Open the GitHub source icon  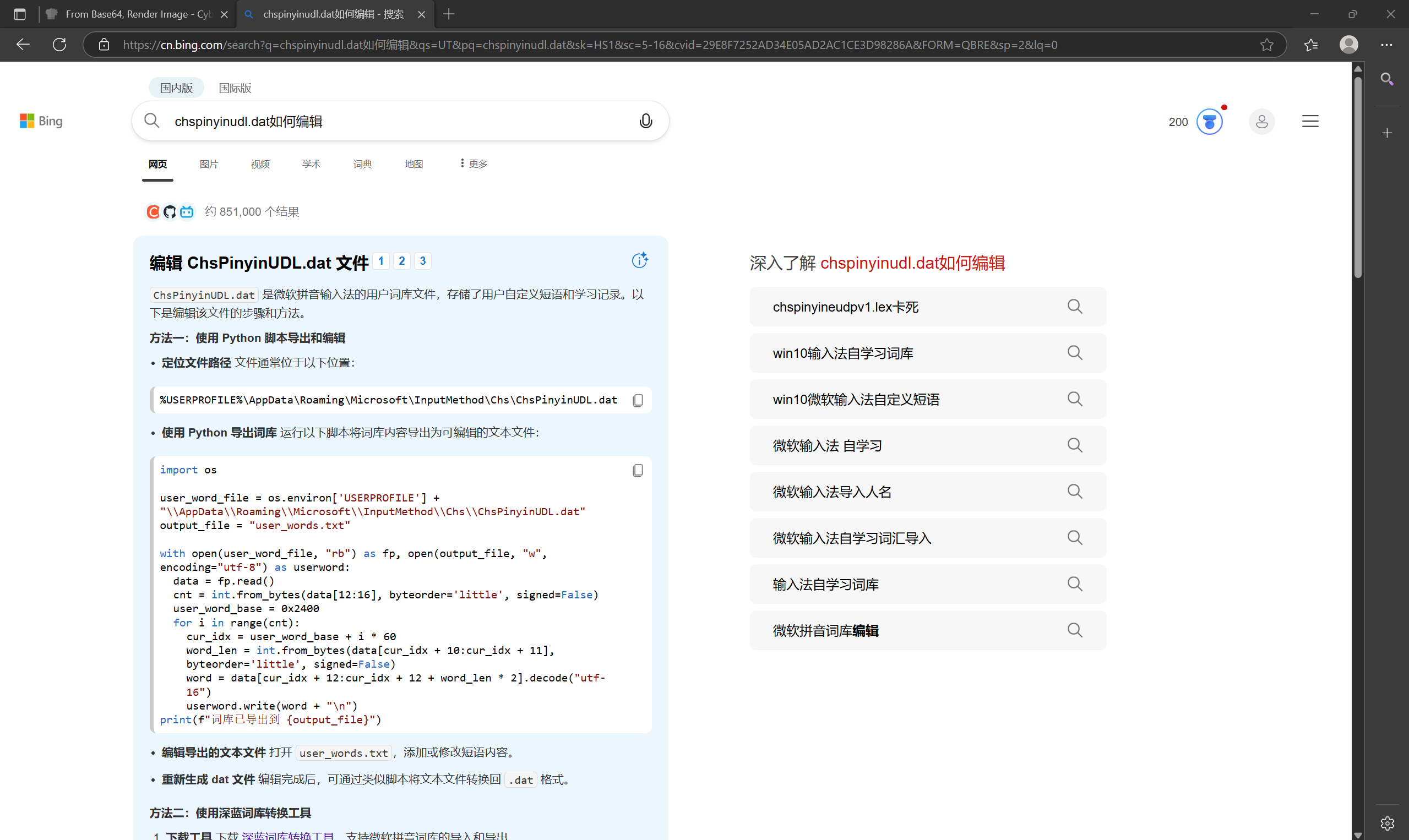coord(169,211)
